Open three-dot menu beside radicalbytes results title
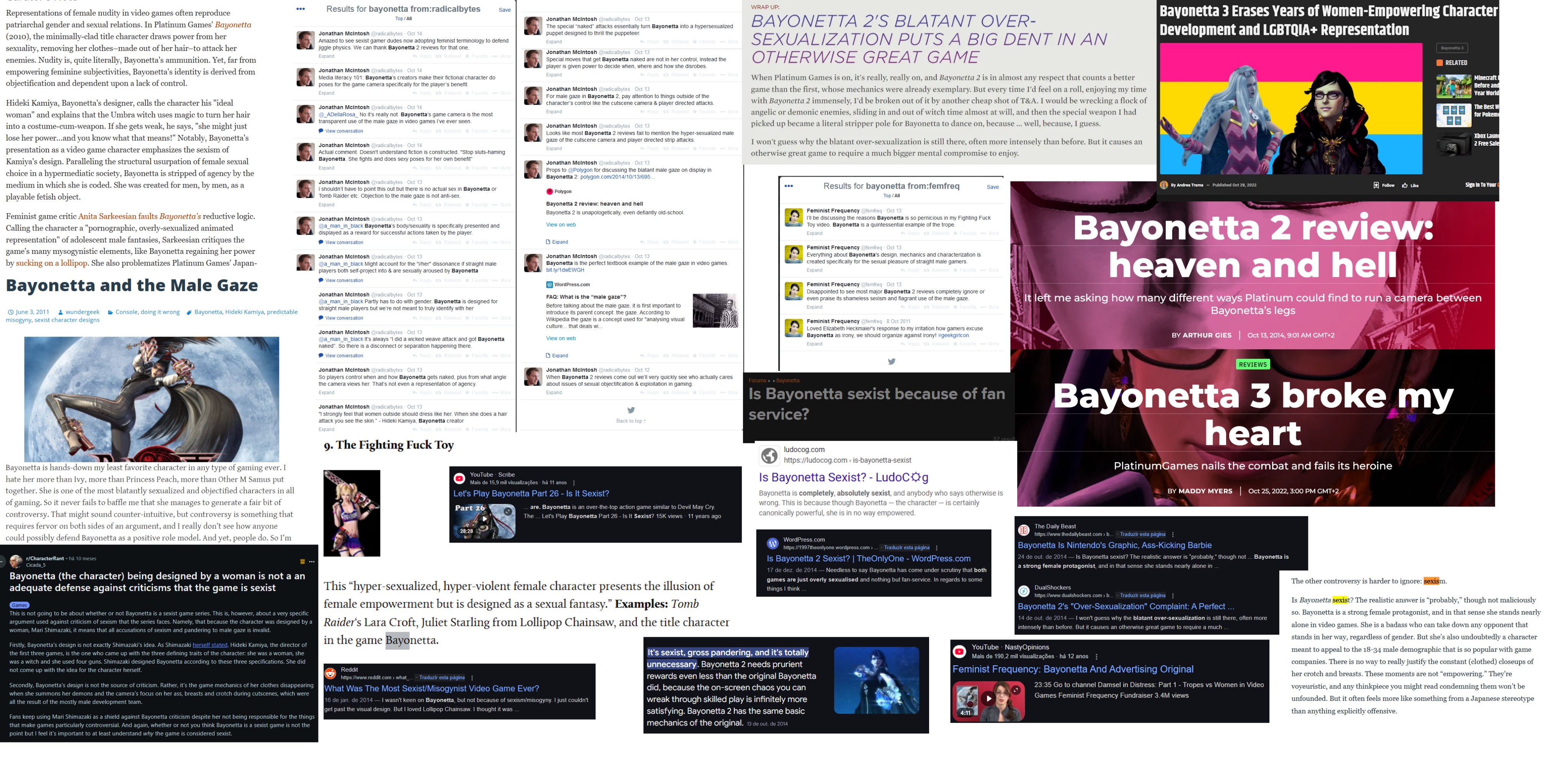The image size is (1568, 759). tap(300, 9)
